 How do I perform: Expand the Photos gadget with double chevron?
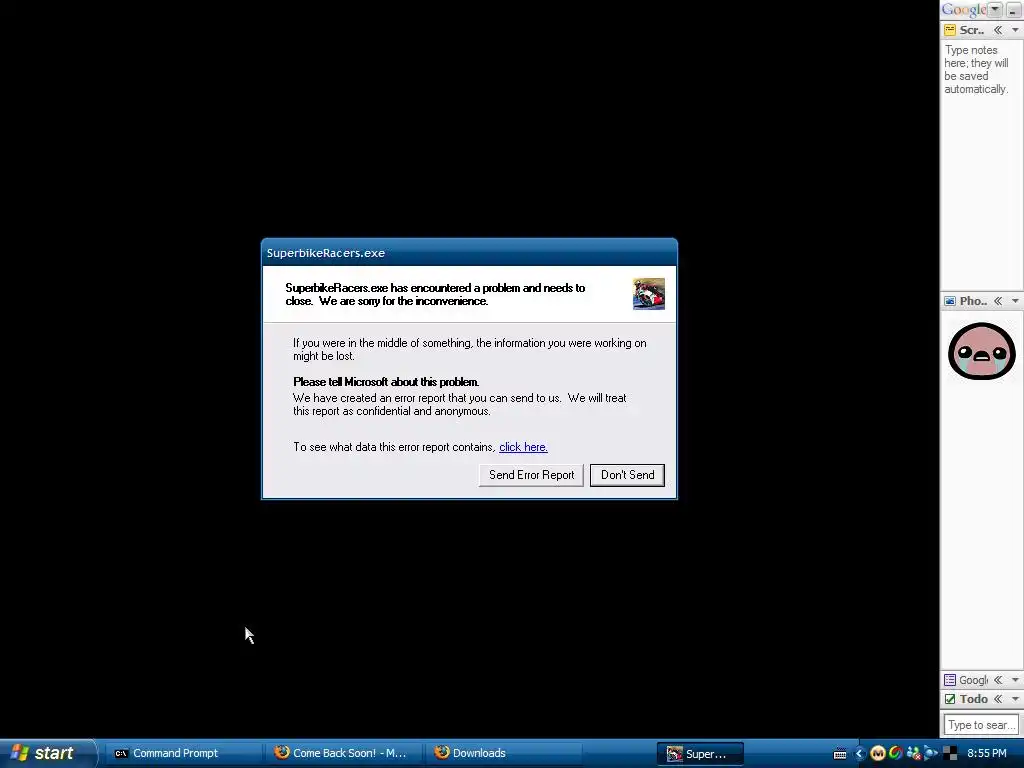click(998, 301)
